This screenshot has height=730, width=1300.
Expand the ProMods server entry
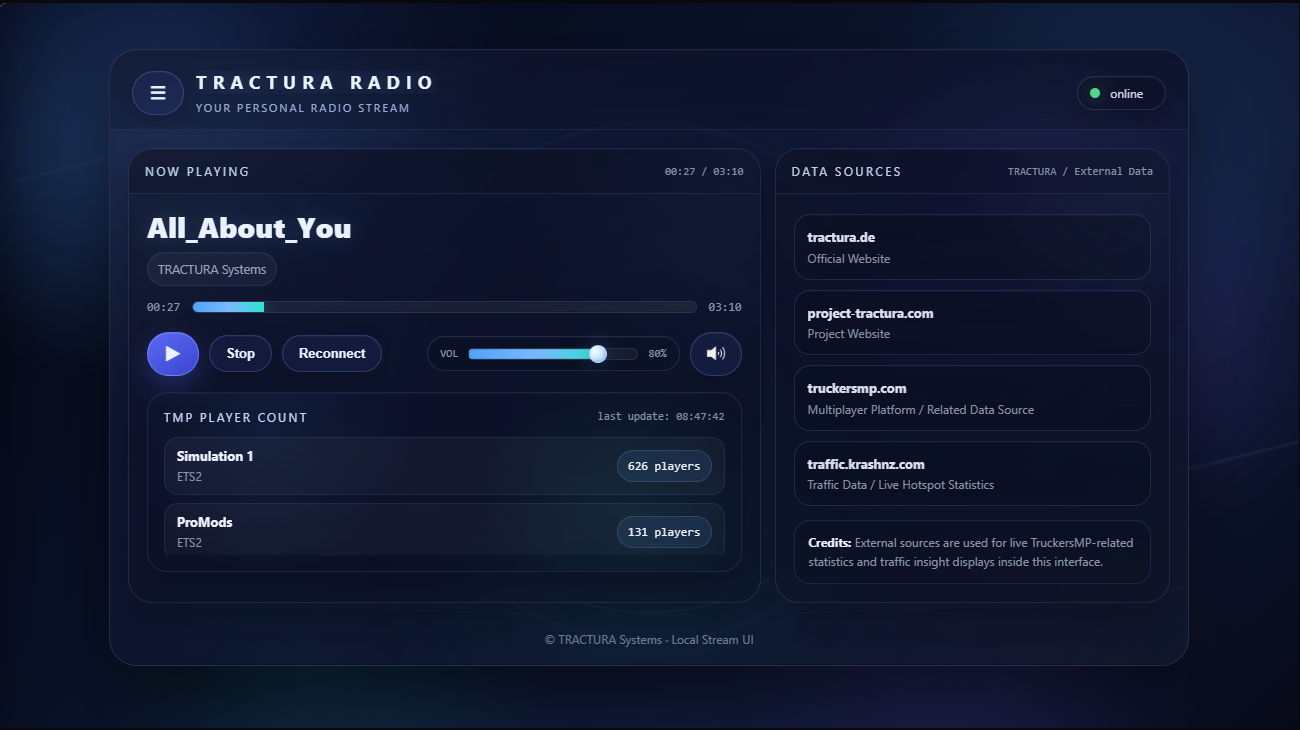(x=444, y=531)
